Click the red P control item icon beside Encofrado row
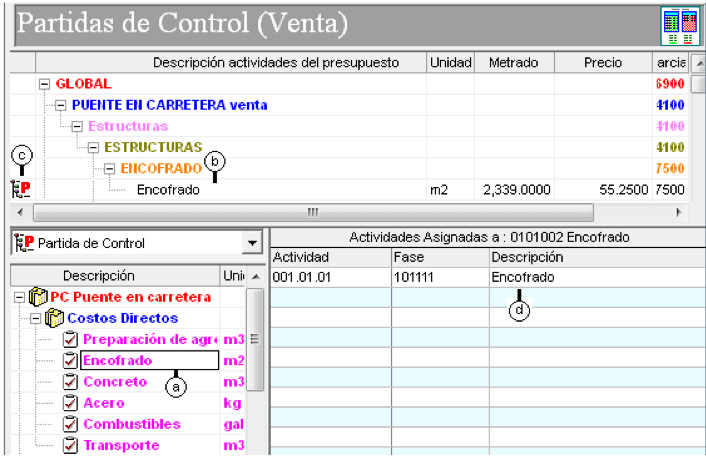The width and height of the screenshot is (706, 458). click(x=21, y=189)
